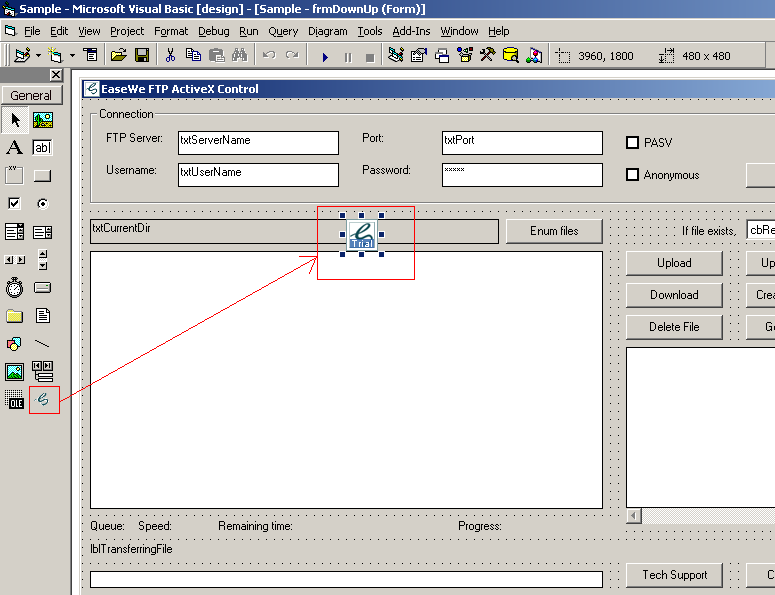Toggle the PASV checkbox on the form
This screenshot has height=595, width=775.
(632, 142)
